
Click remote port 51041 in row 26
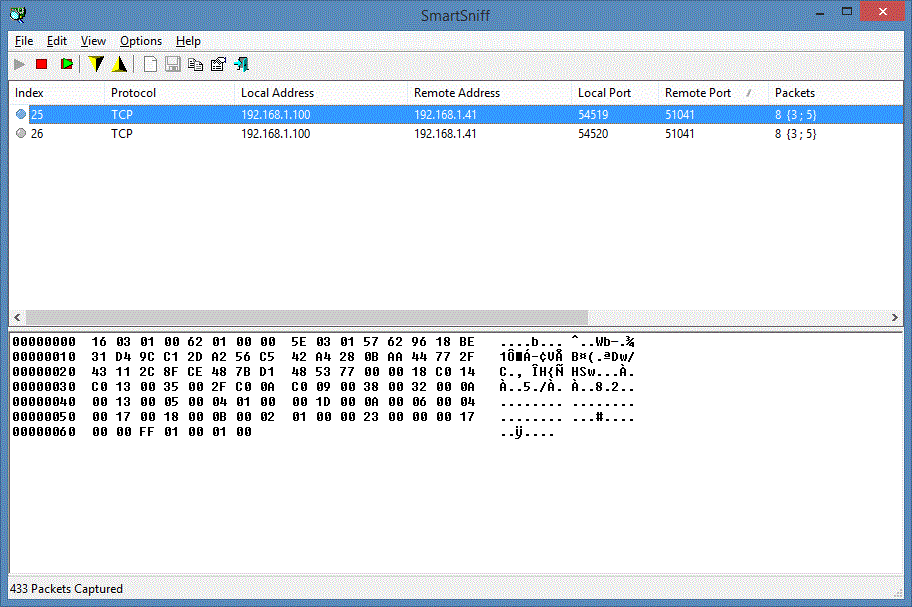[x=679, y=134]
